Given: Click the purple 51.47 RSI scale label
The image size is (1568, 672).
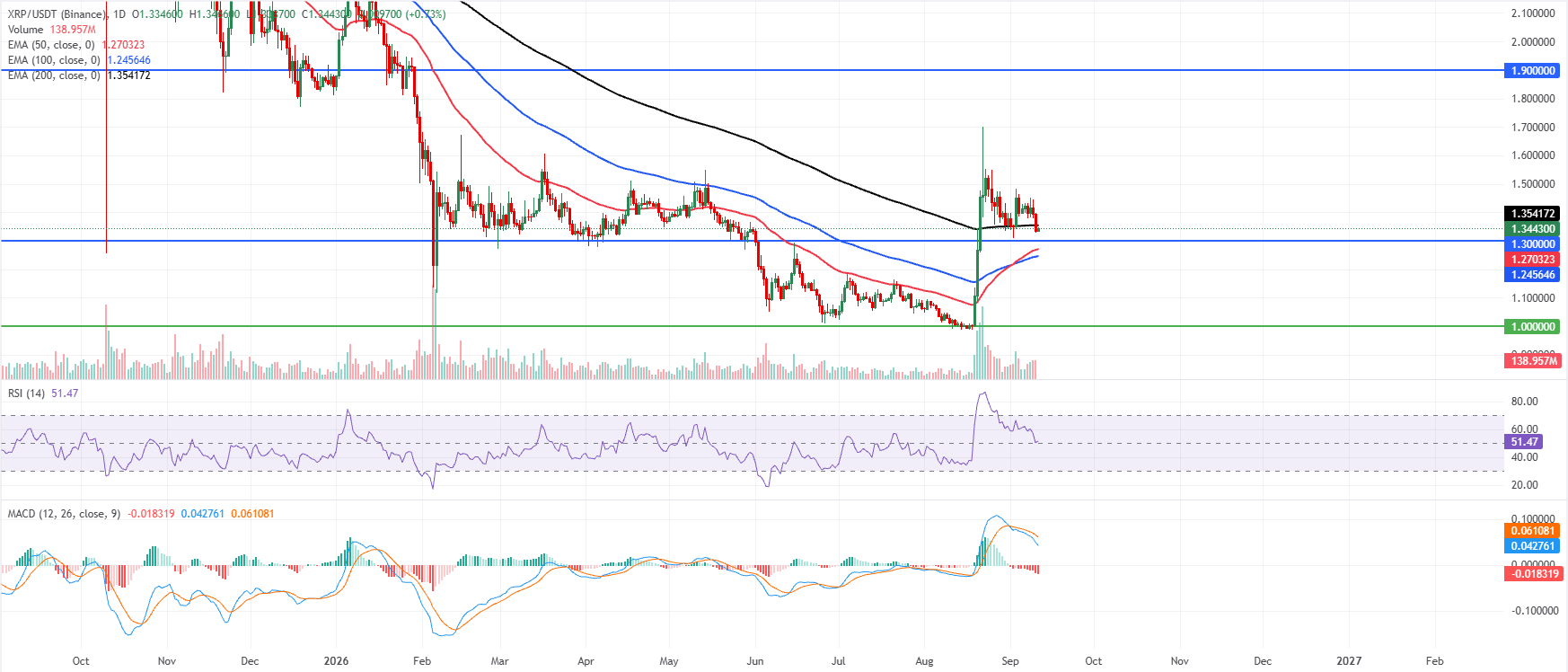Looking at the screenshot, I should point(1523,442).
